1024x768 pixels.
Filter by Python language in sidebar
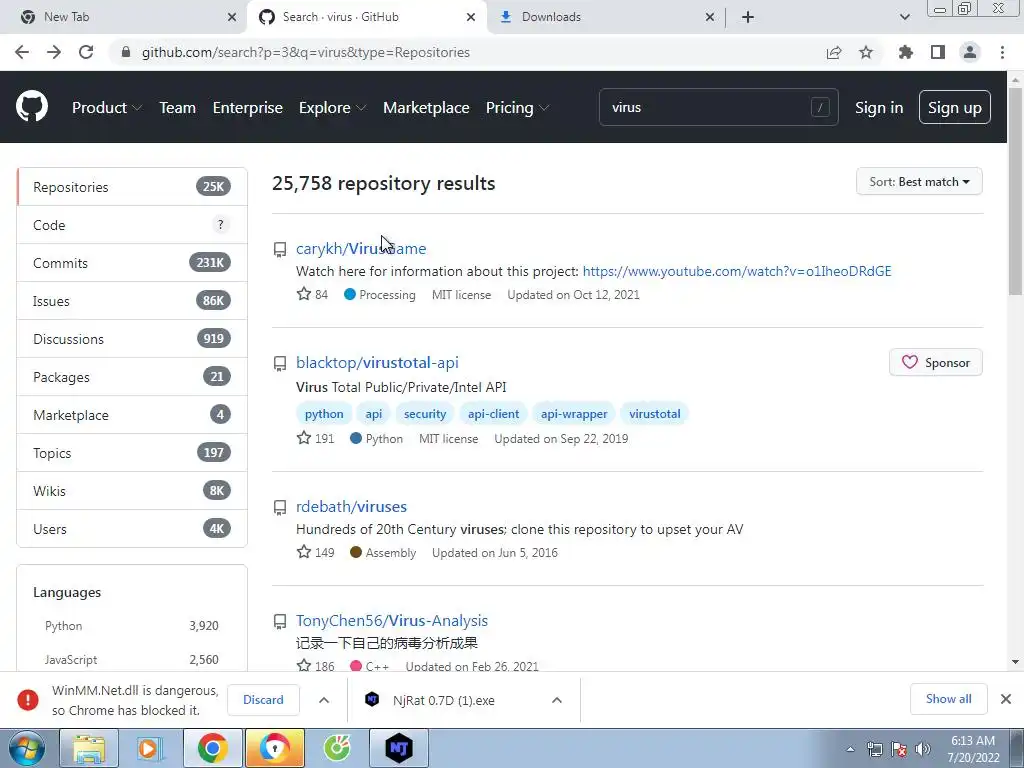pyautogui.click(x=131, y=626)
